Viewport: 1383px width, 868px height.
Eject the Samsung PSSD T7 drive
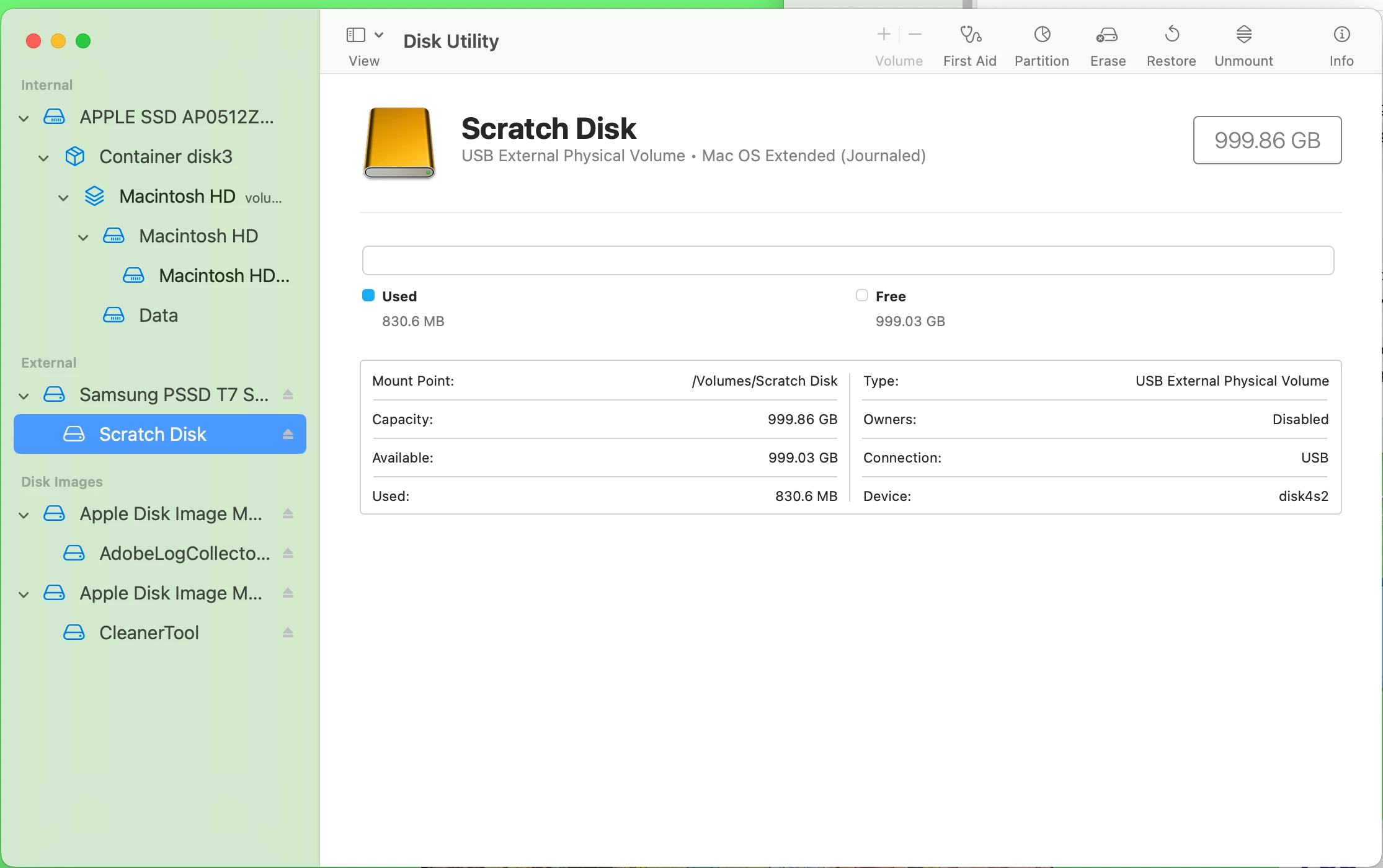288,394
